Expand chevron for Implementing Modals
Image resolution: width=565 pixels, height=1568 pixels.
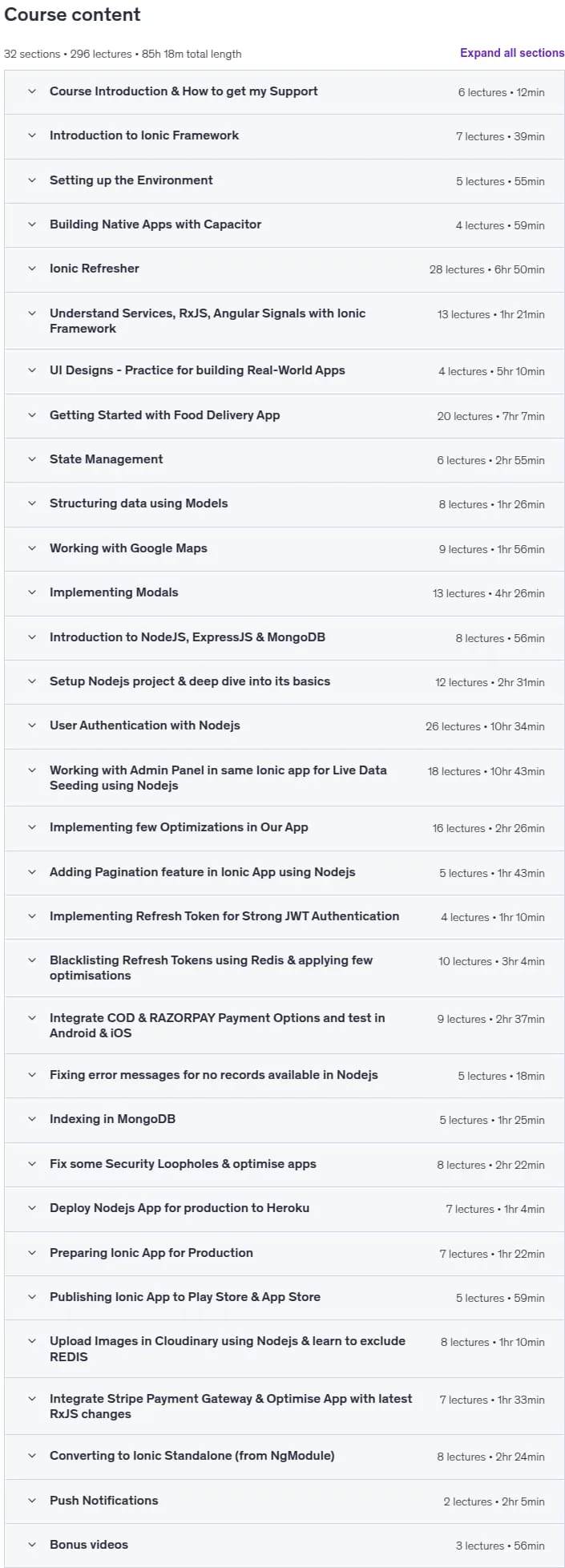pyautogui.click(x=32, y=592)
